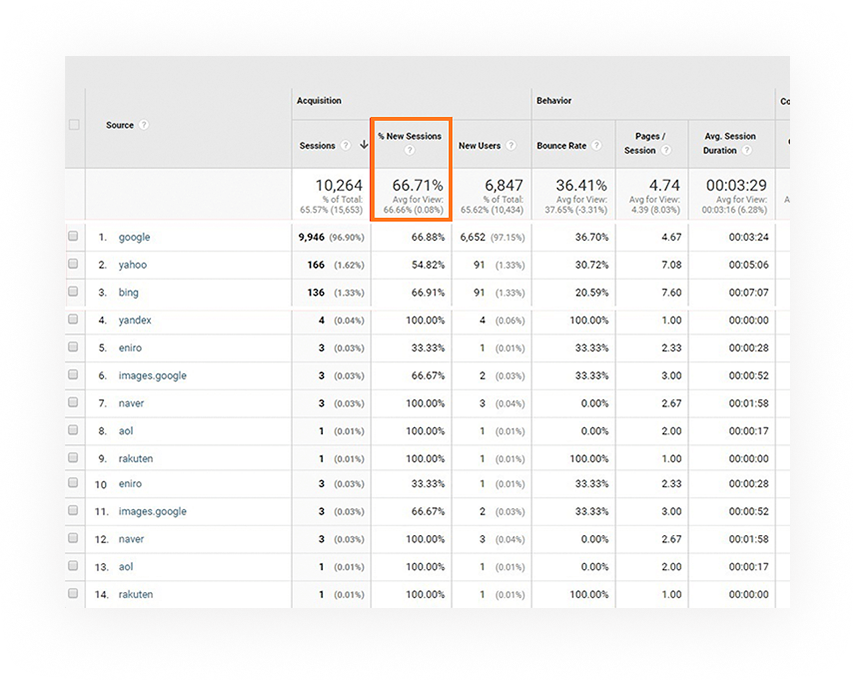This screenshot has height=680, width=853.
Task: Click the 6,847 new users total
Action: click(x=504, y=186)
